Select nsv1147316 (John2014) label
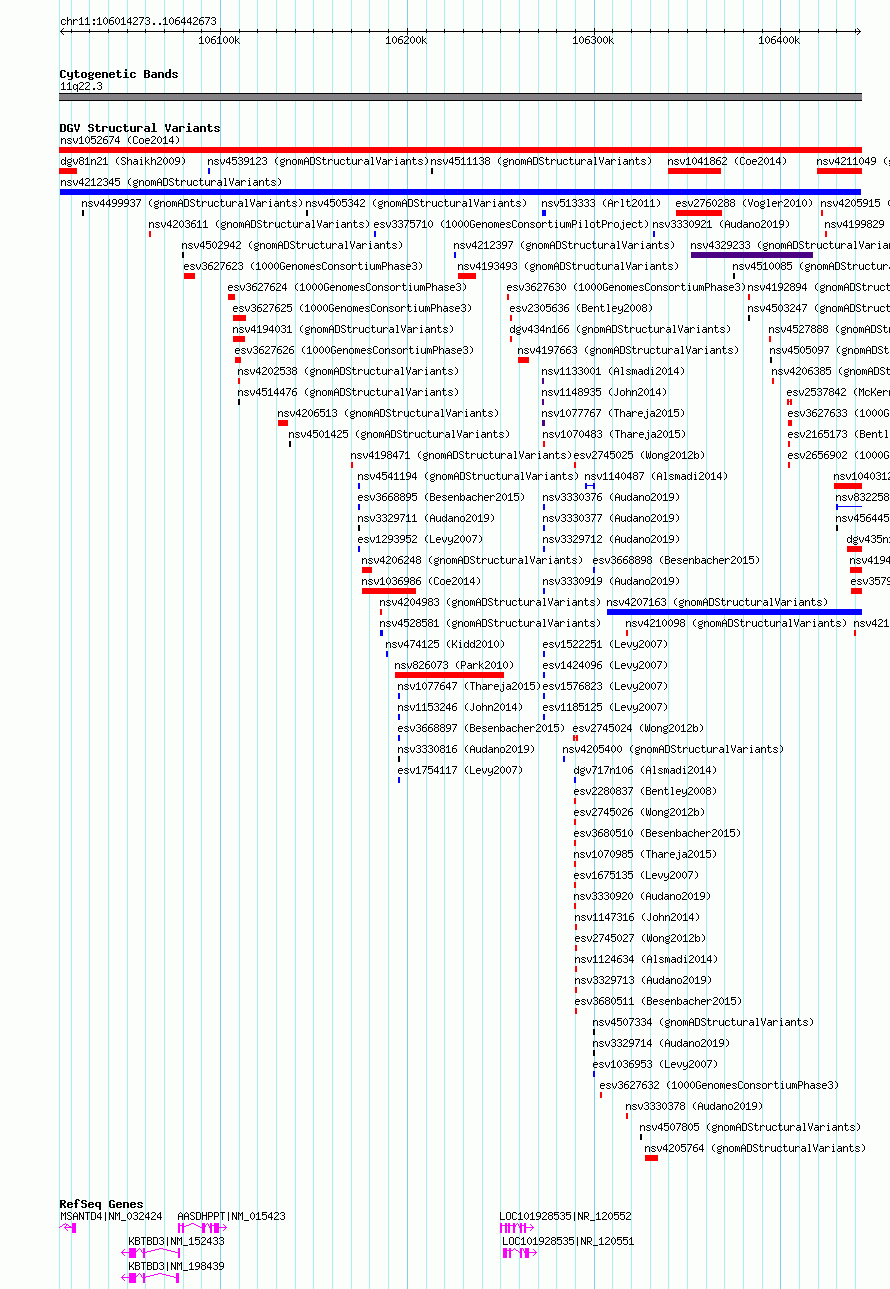 (x=636, y=917)
